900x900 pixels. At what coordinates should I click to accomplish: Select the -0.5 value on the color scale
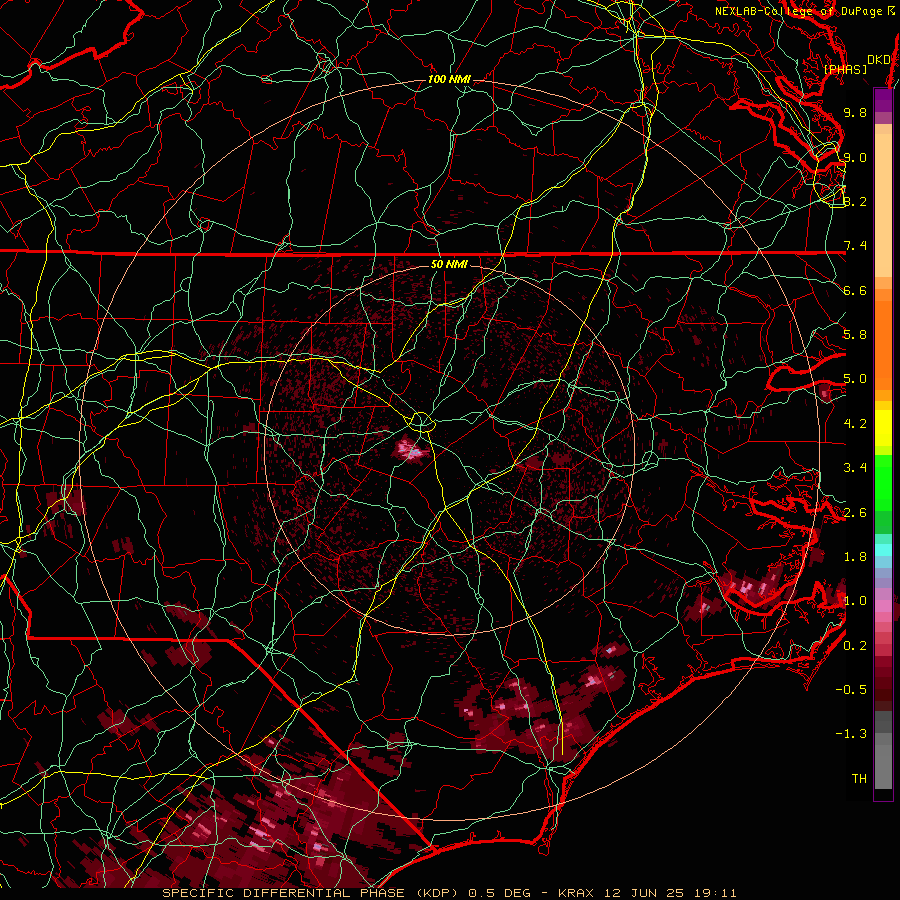(x=851, y=690)
